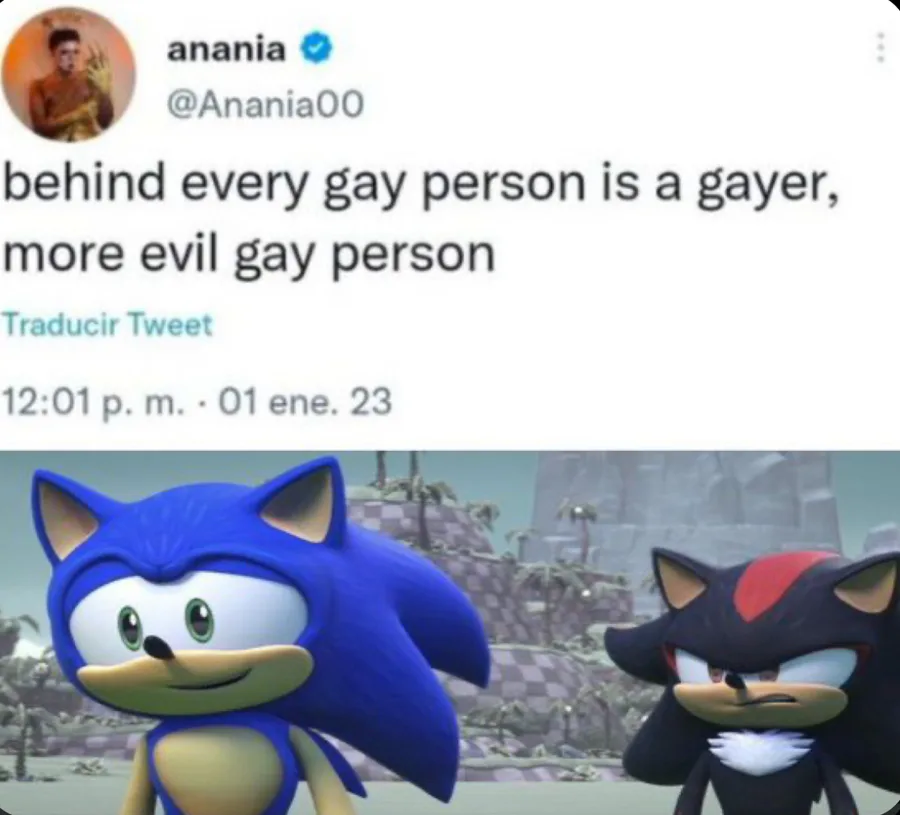
Task: Click the blue verified badge
Action: click(315, 51)
